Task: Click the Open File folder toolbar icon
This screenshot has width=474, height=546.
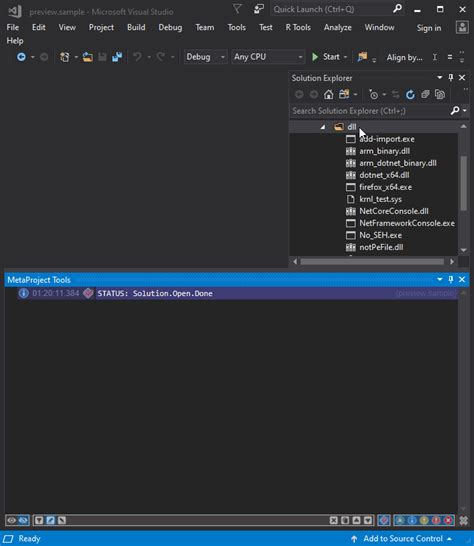Action: [87, 57]
